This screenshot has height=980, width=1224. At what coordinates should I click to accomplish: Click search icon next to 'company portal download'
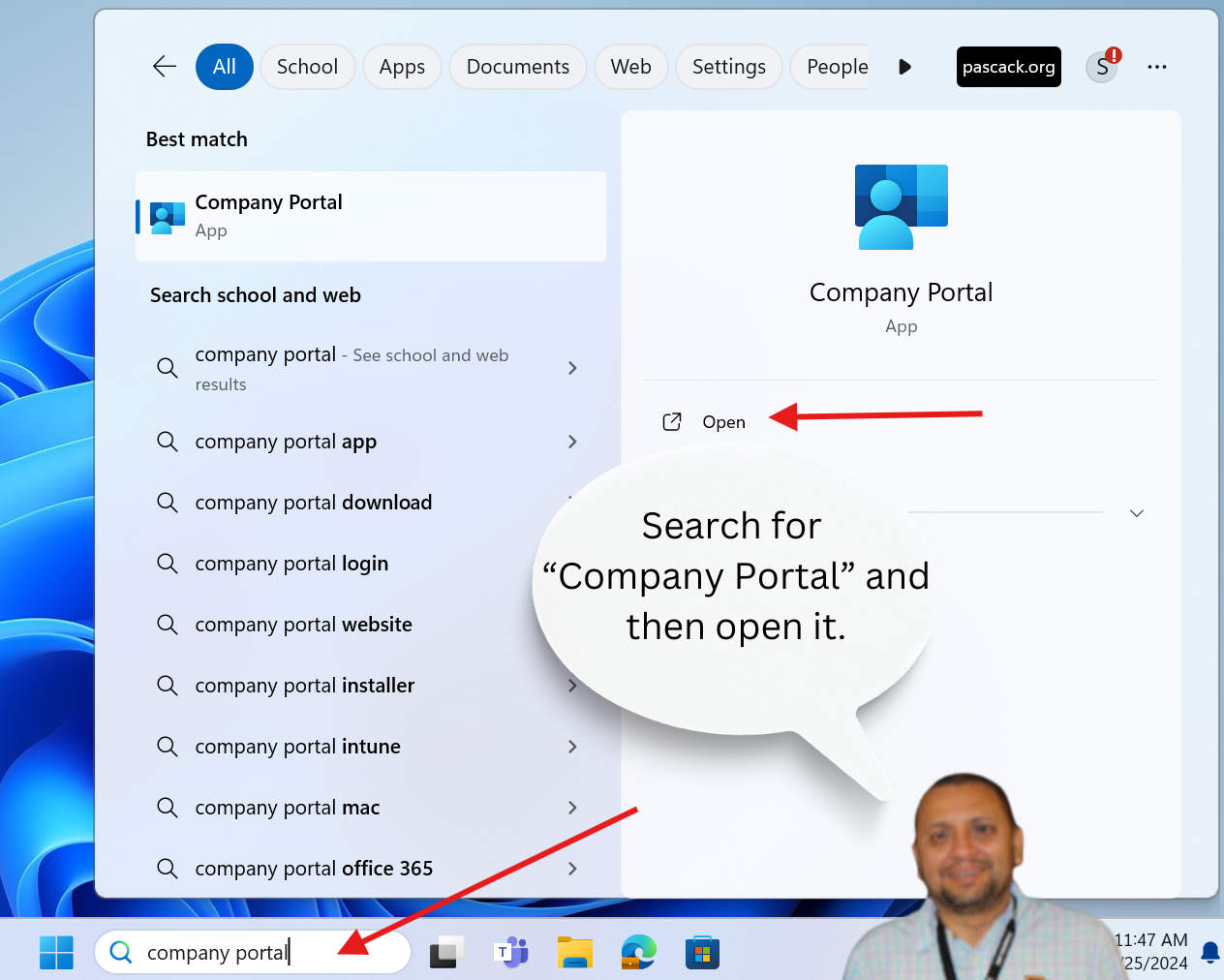168,503
